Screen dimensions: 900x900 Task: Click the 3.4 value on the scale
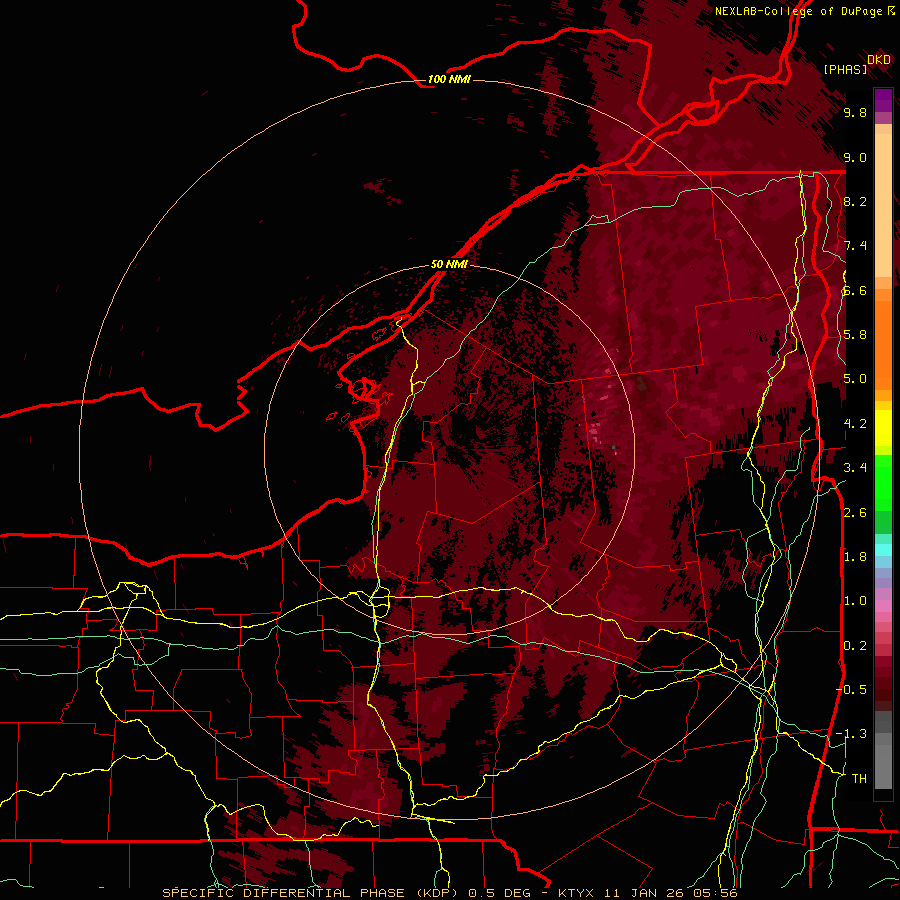point(855,468)
